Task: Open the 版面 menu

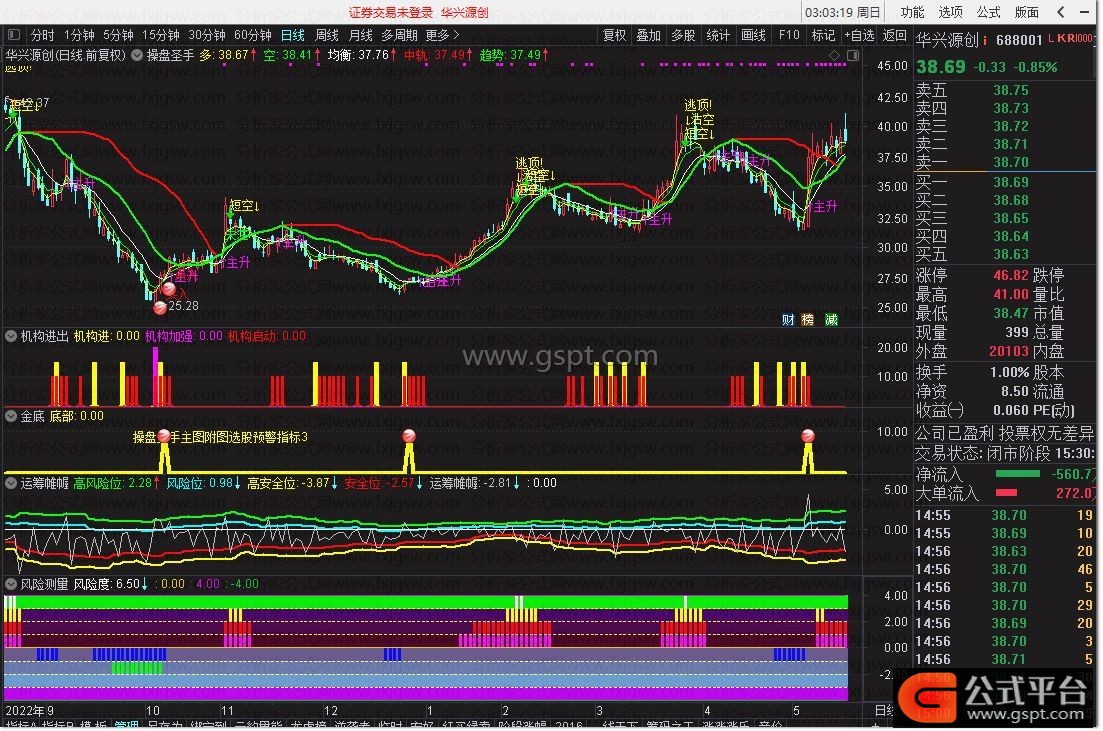Action: 1026,12
